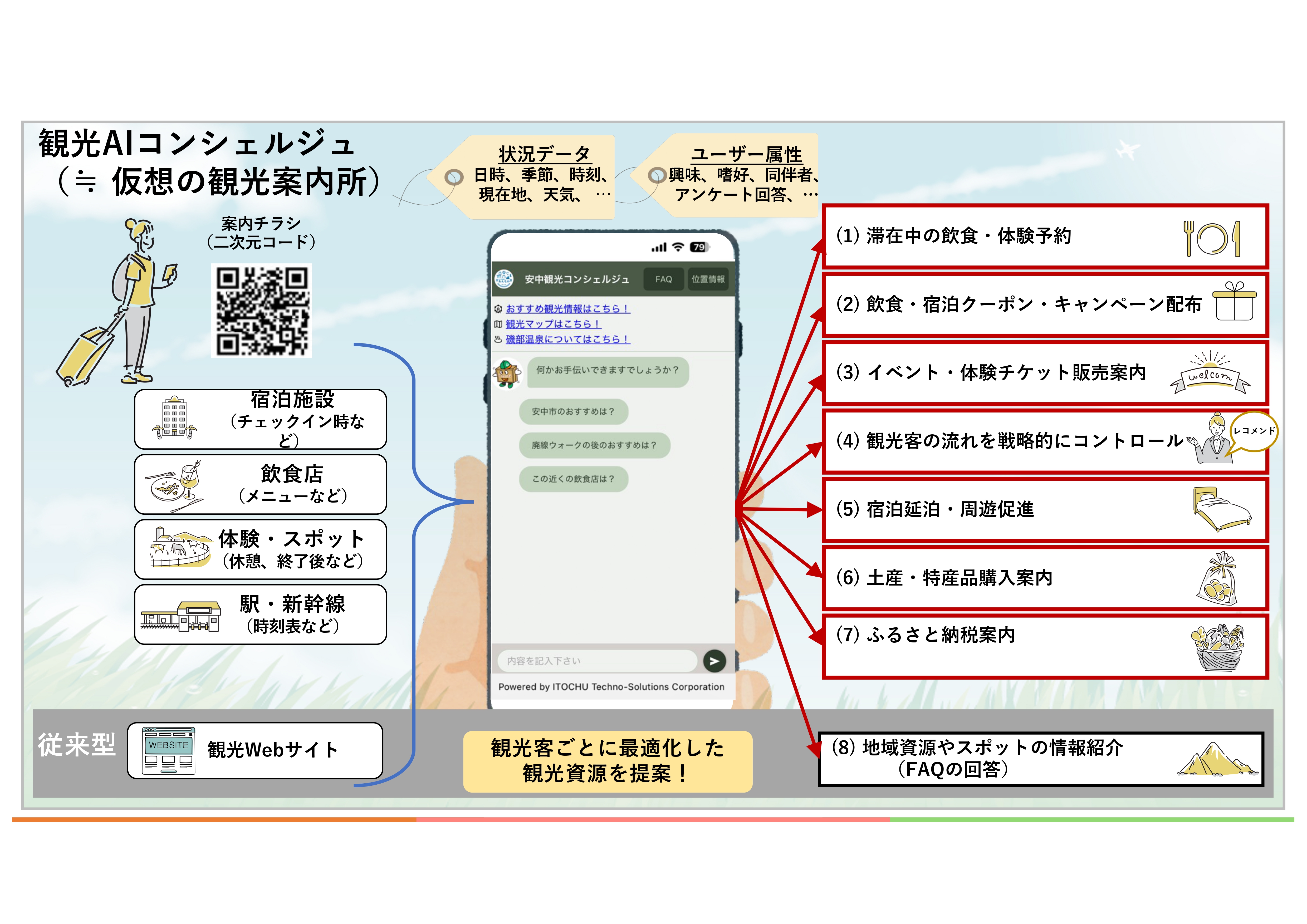The width and height of the screenshot is (1307, 924).
Task: Open the 観光マップはこちら link
Action: [553, 324]
